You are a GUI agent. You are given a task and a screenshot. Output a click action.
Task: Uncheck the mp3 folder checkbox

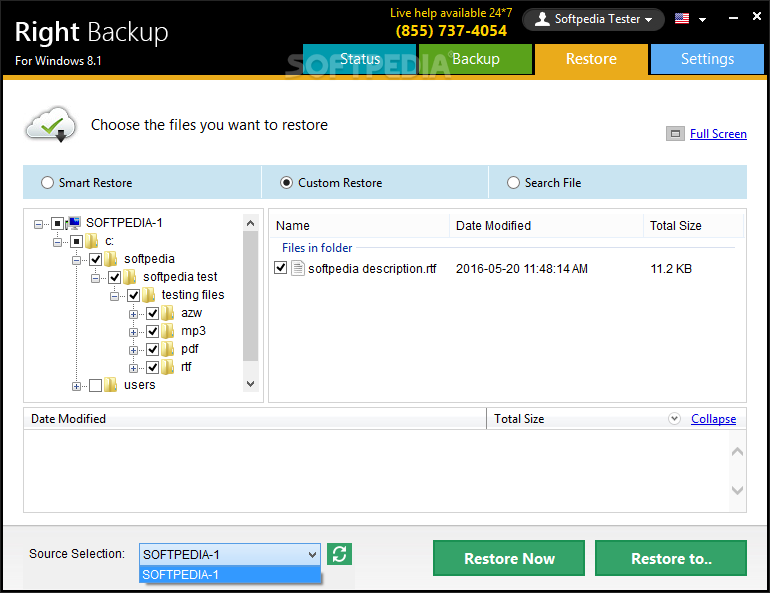click(152, 331)
